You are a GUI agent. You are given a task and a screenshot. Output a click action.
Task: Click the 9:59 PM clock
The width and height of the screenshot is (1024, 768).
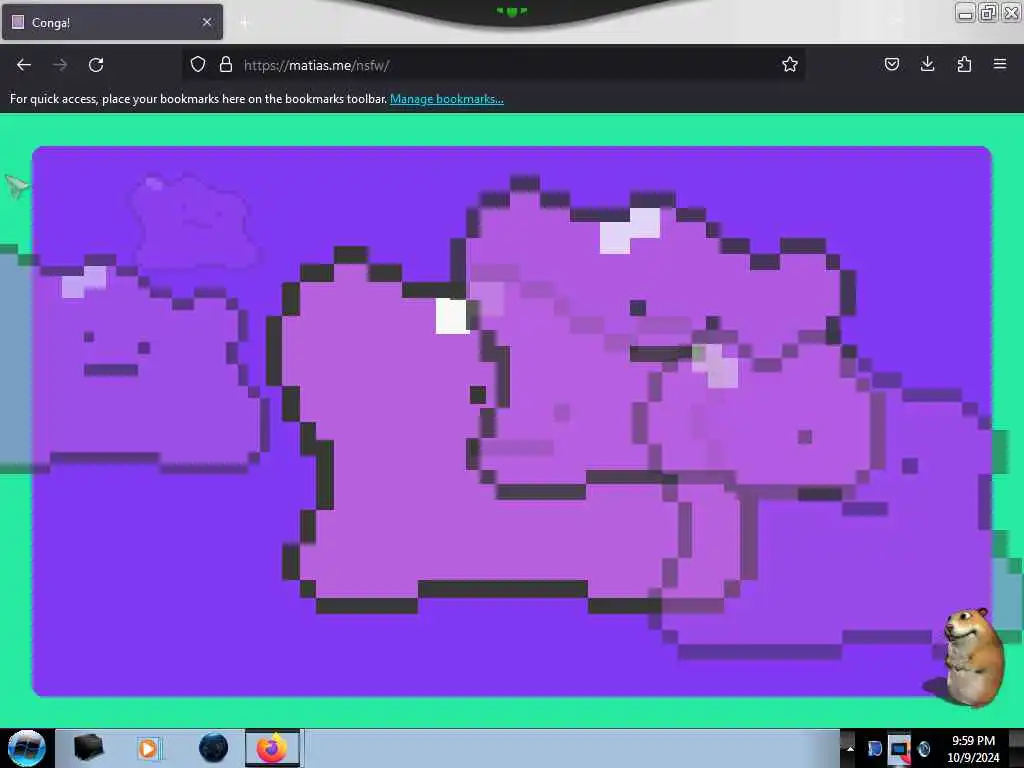pyautogui.click(x=973, y=748)
